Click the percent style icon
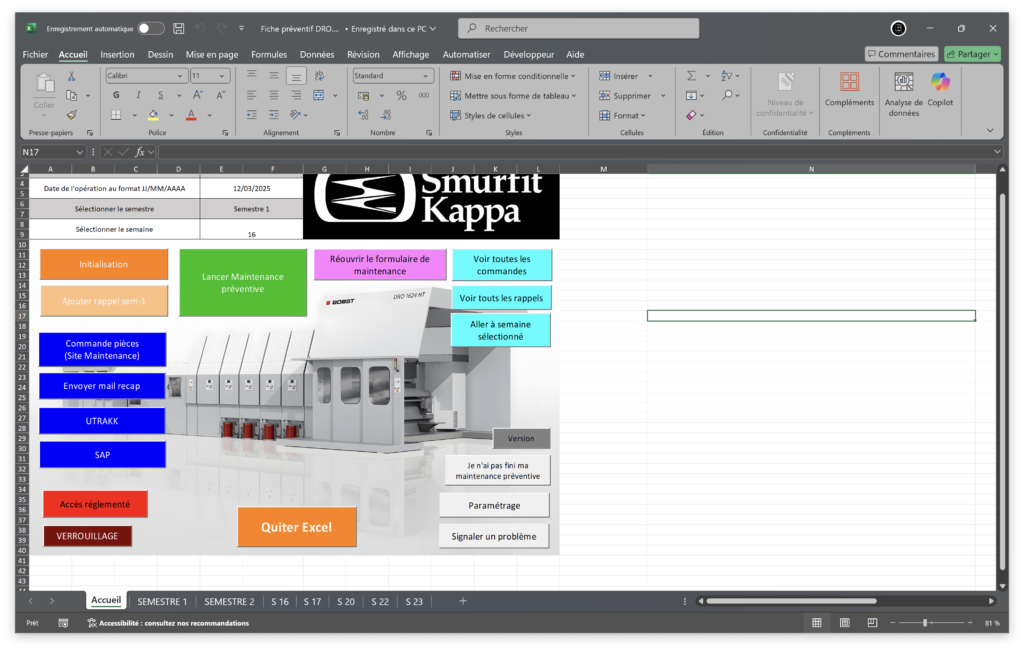The height and width of the screenshot is (651, 1024). (x=401, y=95)
